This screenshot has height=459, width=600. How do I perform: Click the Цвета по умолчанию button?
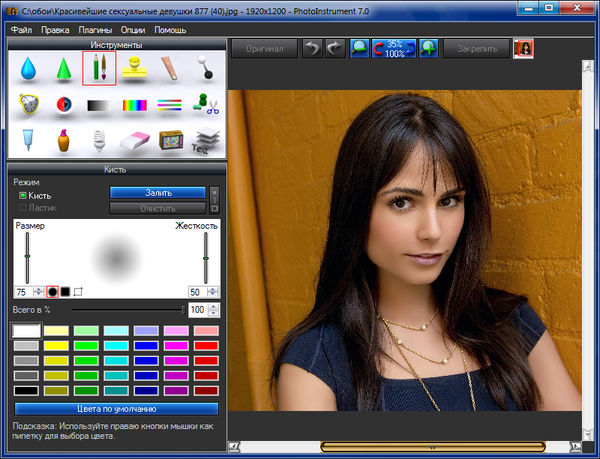[x=116, y=409]
